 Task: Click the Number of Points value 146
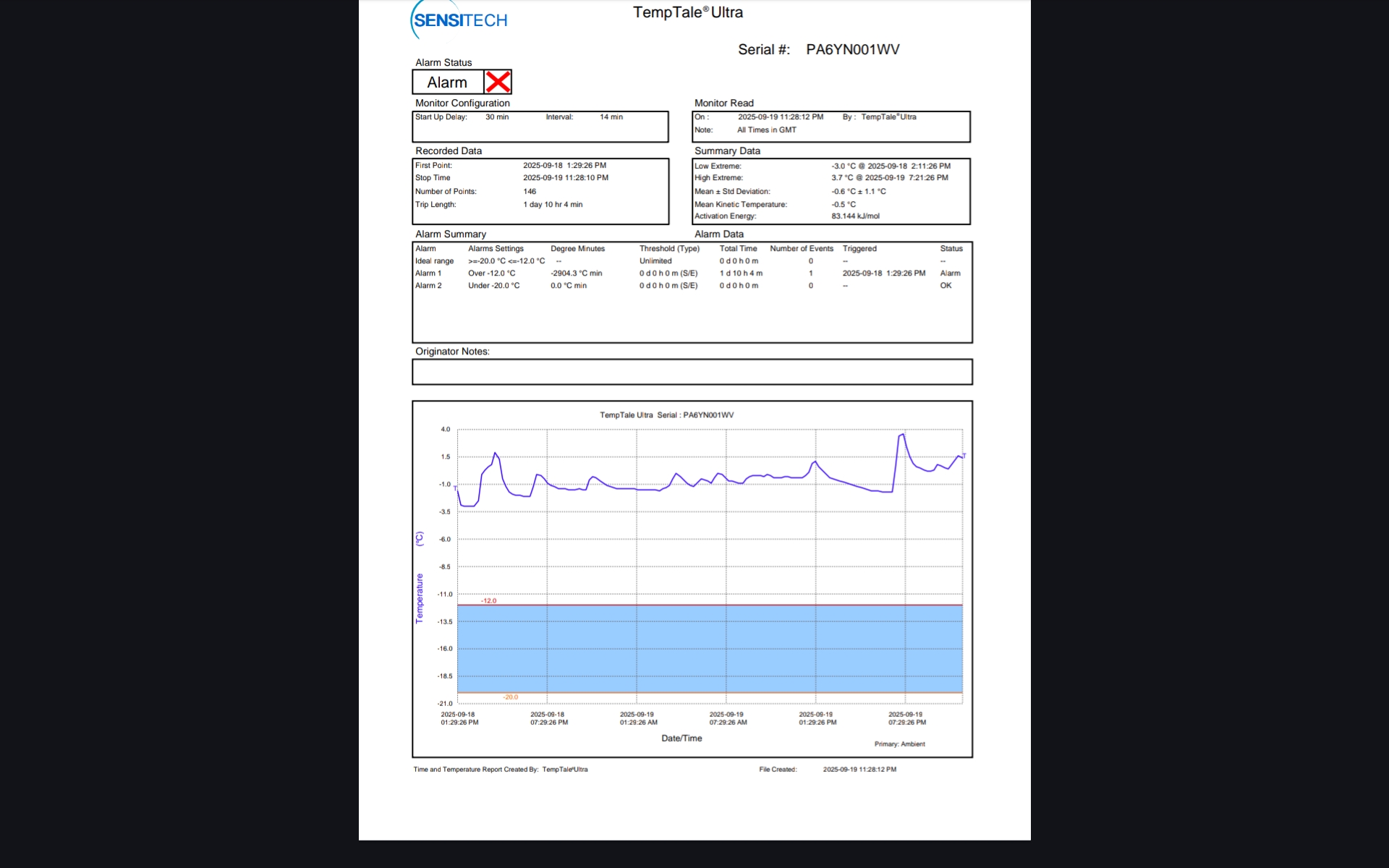click(530, 192)
